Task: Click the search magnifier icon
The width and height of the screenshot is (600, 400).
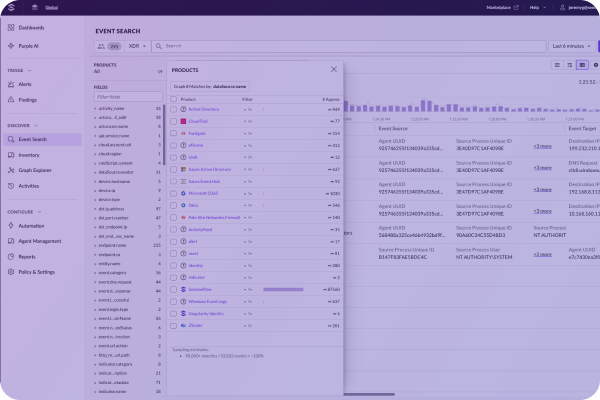Action: click(x=160, y=46)
